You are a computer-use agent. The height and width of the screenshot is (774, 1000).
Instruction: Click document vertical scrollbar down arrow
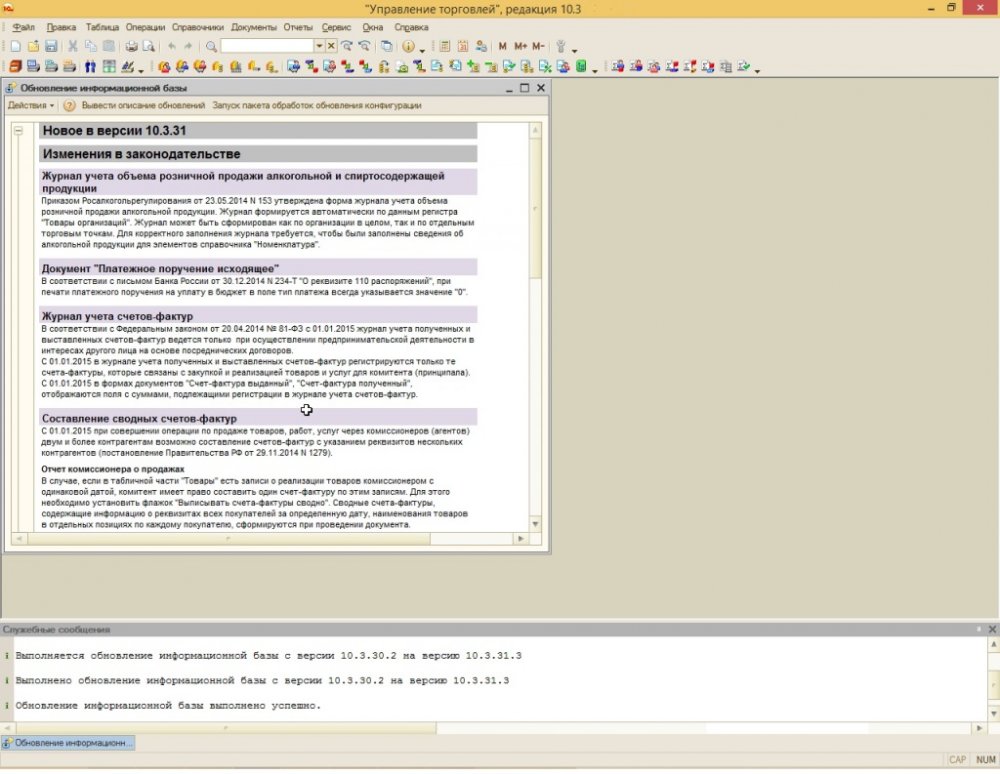(535, 524)
